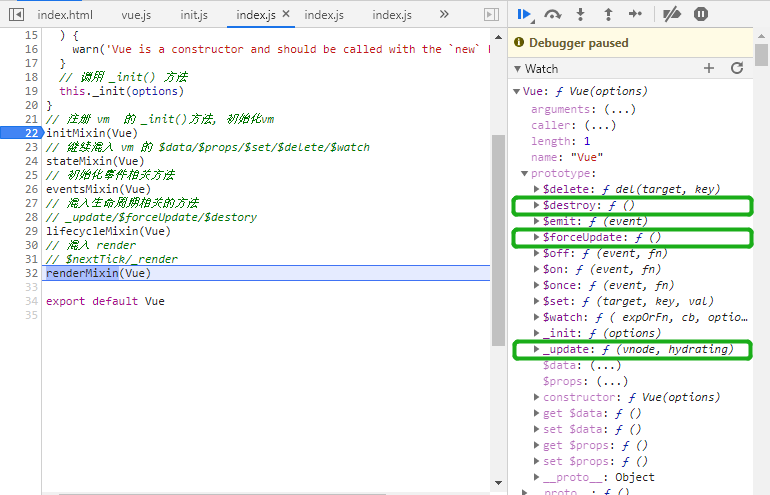This screenshot has width=770, height=495.
Task: Click the debugger pane scrollbar thumb
Action: click(761, 55)
